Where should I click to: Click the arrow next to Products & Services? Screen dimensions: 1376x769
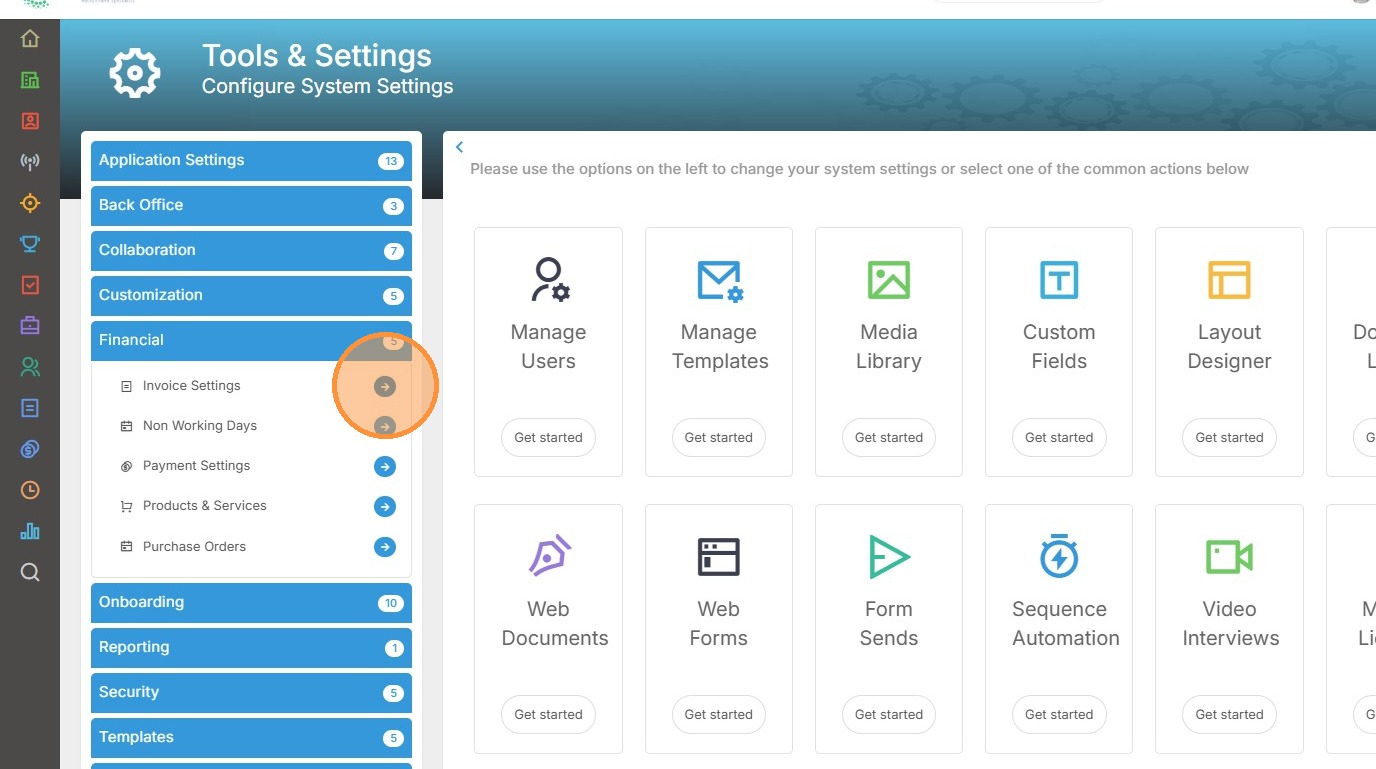click(x=385, y=507)
